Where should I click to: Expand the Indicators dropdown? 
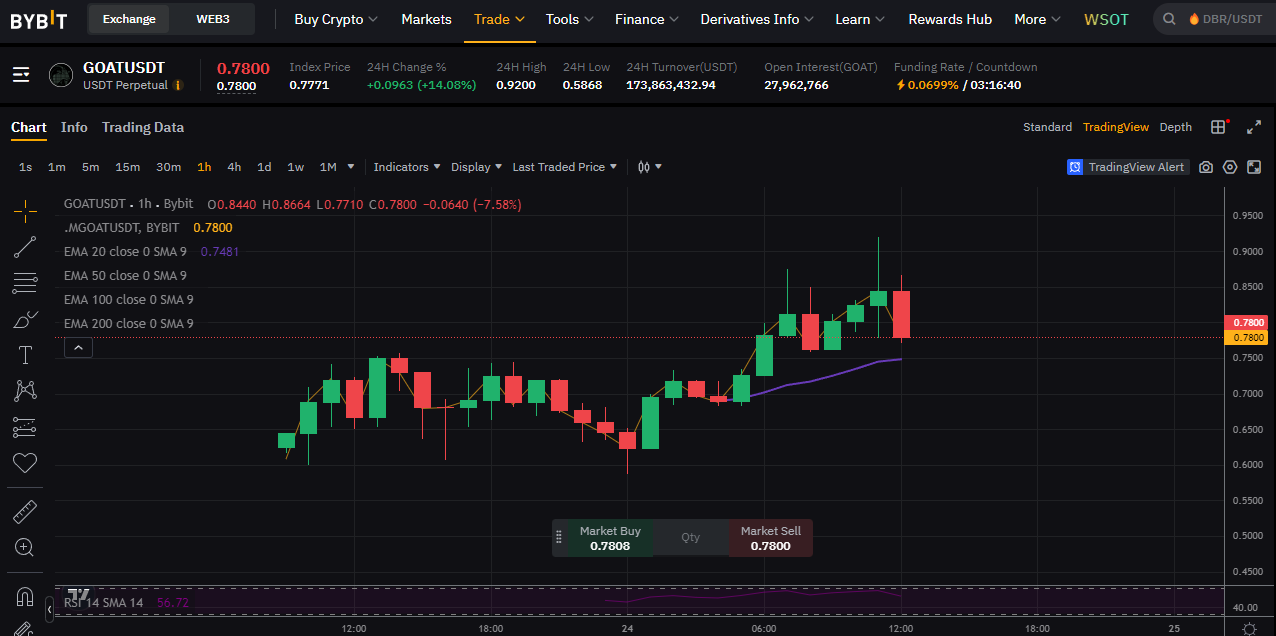point(406,167)
